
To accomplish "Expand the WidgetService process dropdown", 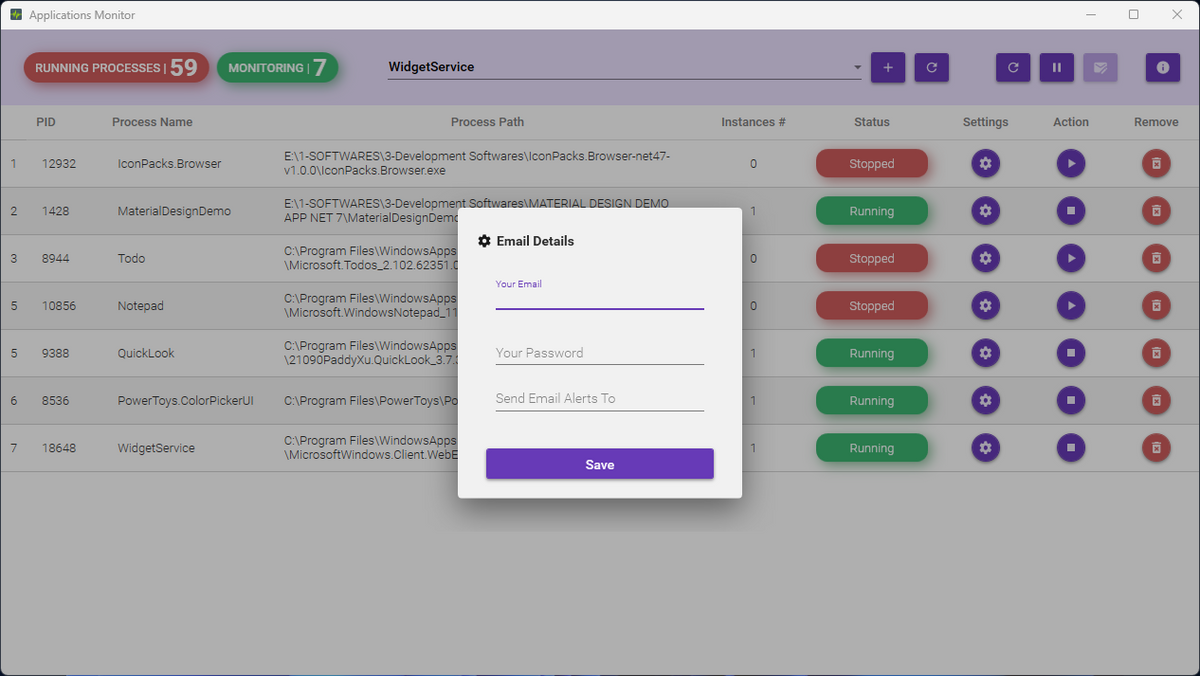I will click(857, 68).
